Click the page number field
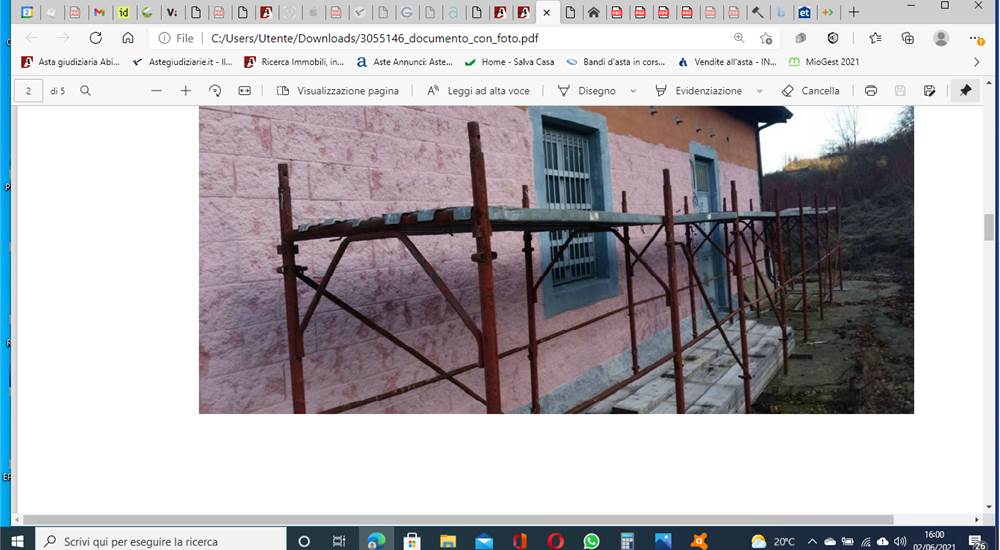 28,91
